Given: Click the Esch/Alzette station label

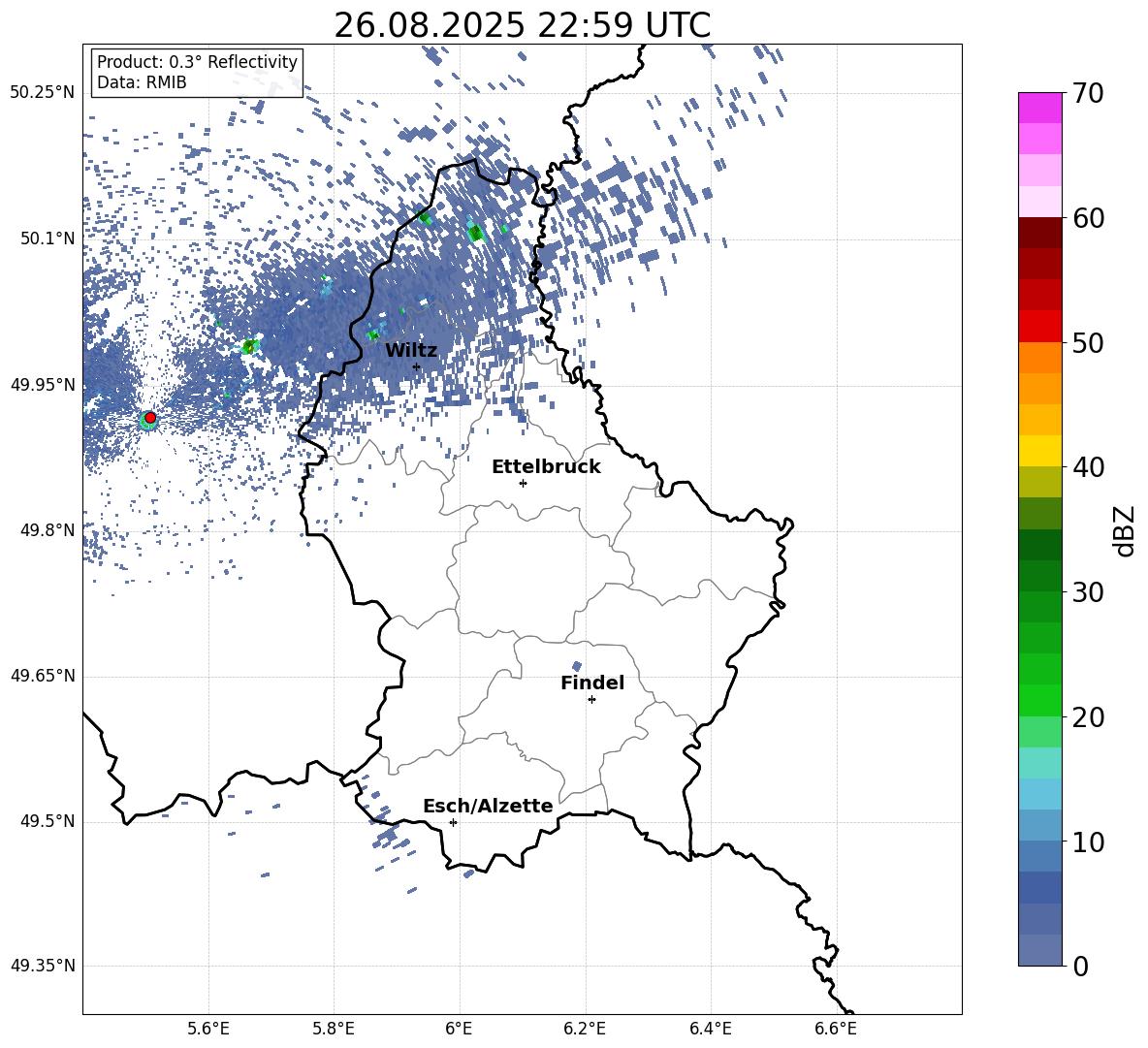Looking at the screenshot, I should coord(488,806).
